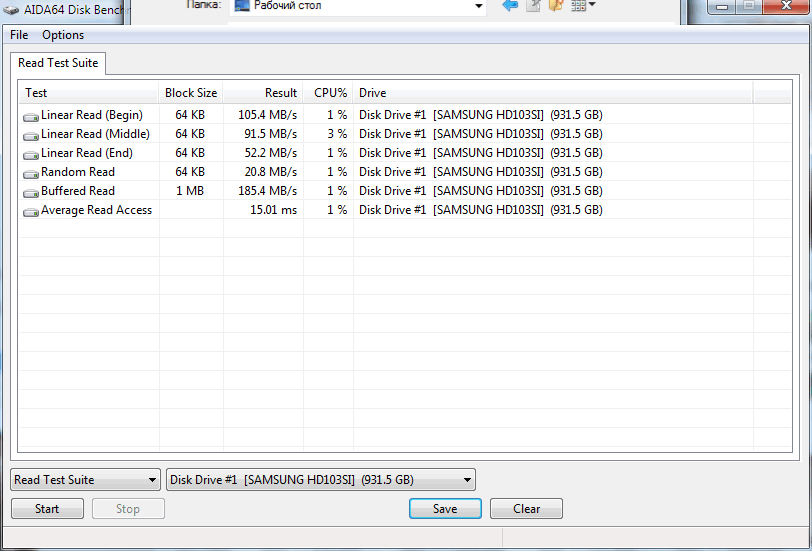The height and width of the screenshot is (551, 812).
Task: Sort by the CPU% column header
Action: 328,93
